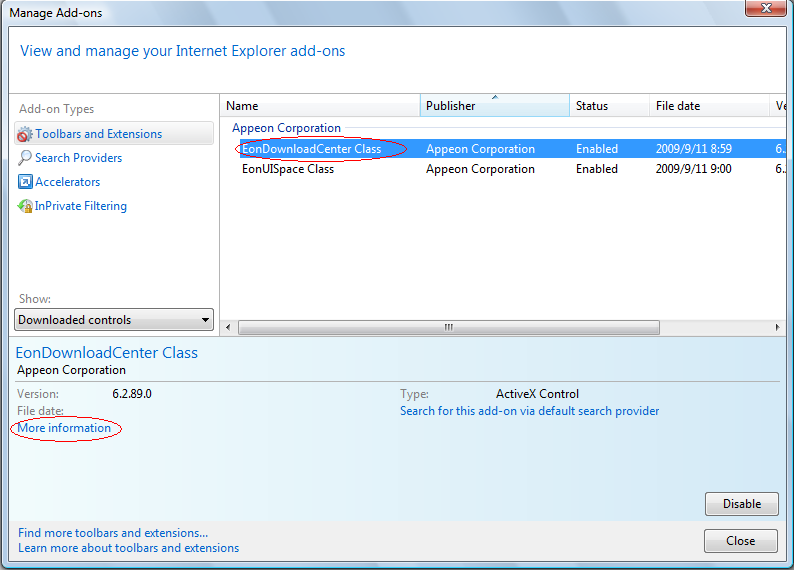The image size is (794, 570).
Task: Close the Manage Add-ons dialog
Action: click(740, 541)
